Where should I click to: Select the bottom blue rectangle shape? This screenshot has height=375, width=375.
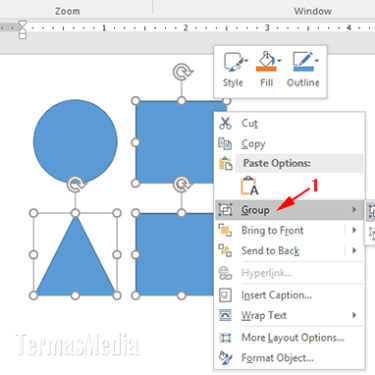pos(175,254)
